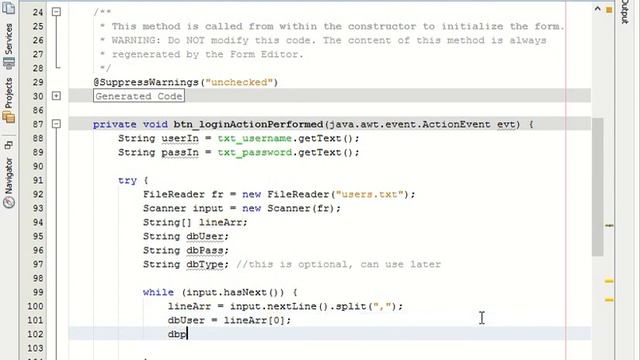The width and height of the screenshot is (640, 360).
Task: Collapse btn_loginActionPerformed method at line 87
Action: (x=56, y=124)
